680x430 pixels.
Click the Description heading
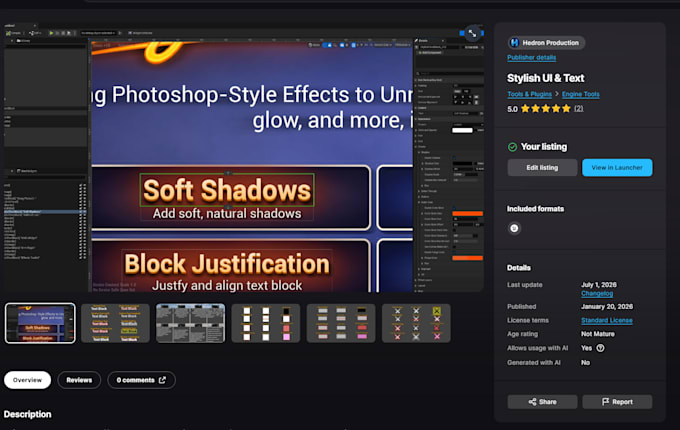click(27, 414)
